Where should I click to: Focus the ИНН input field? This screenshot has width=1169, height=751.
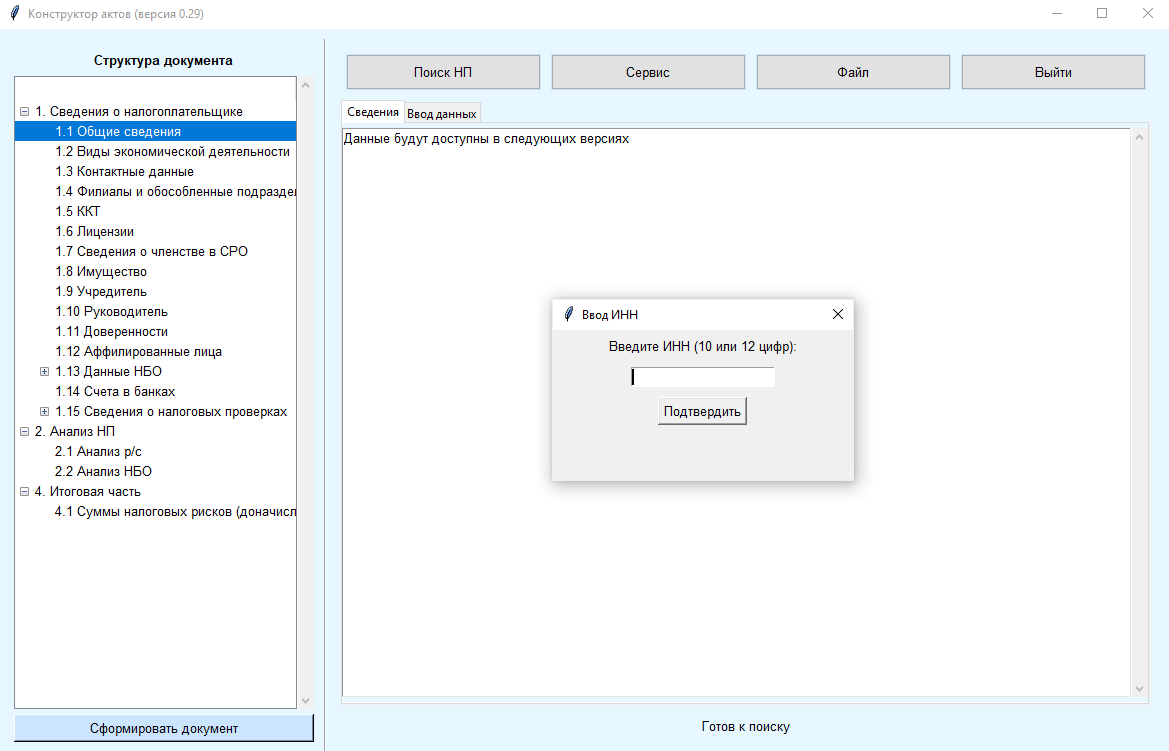[x=702, y=377]
